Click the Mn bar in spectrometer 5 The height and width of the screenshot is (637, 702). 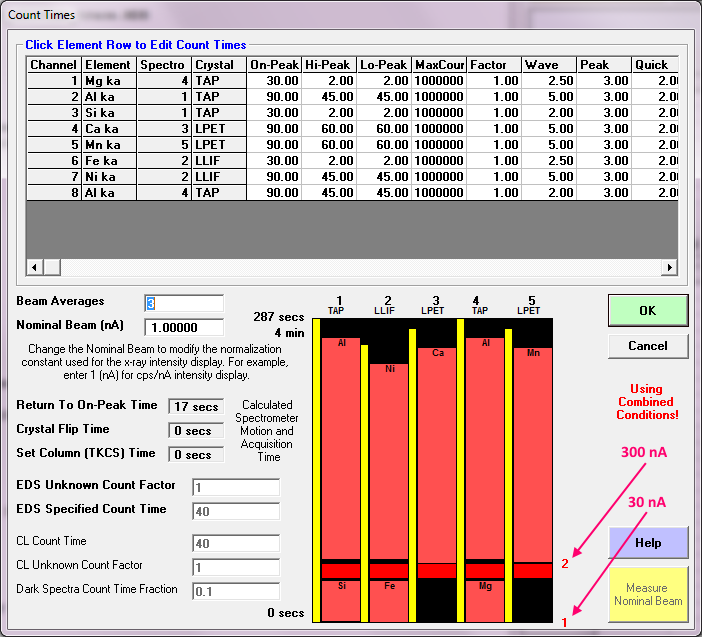(x=532, y=450)
